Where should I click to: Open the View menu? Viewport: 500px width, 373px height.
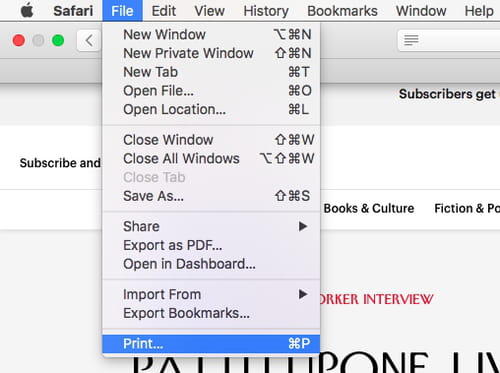[x=209, y=11]
